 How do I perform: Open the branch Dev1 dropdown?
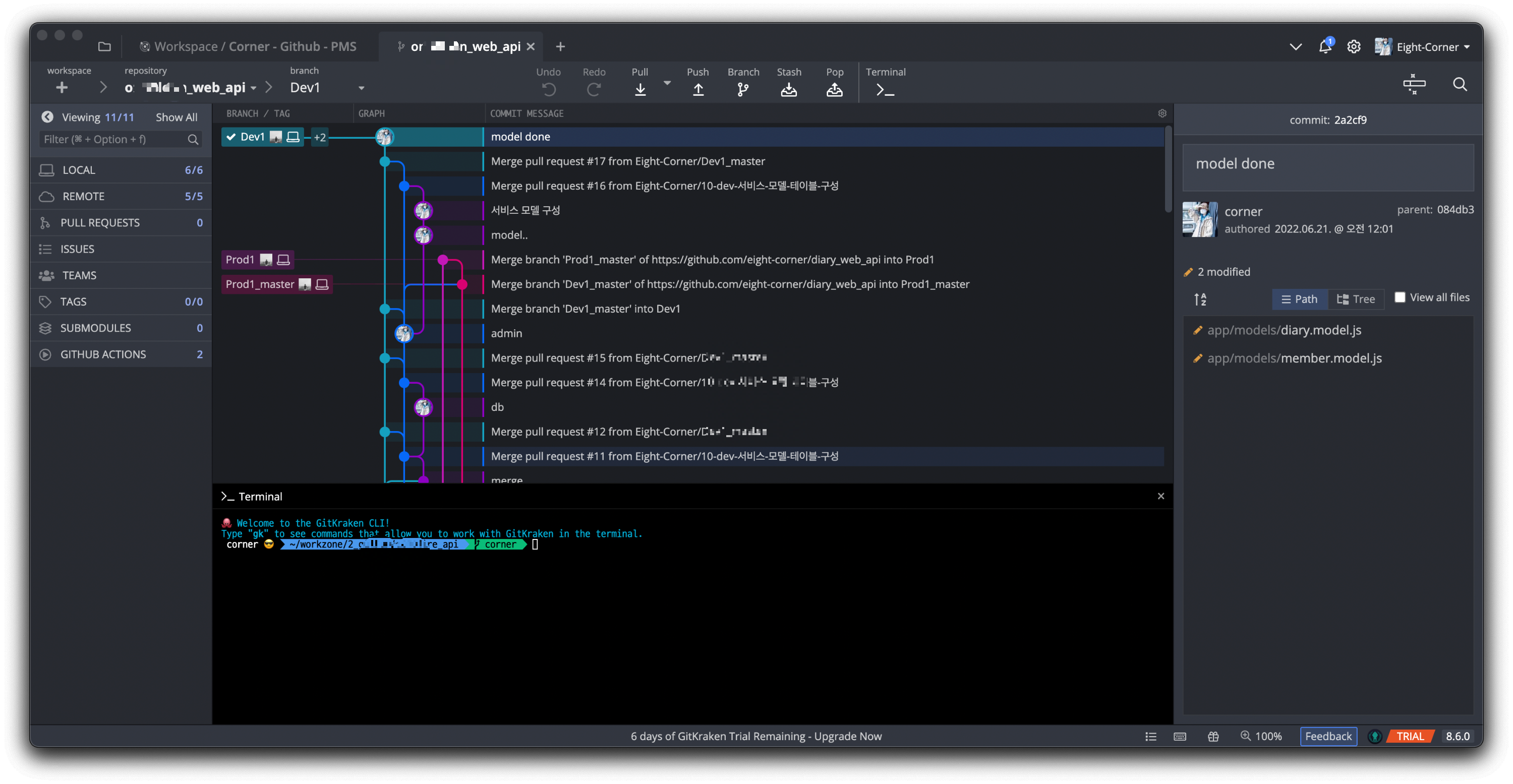[x=361, y=88]
